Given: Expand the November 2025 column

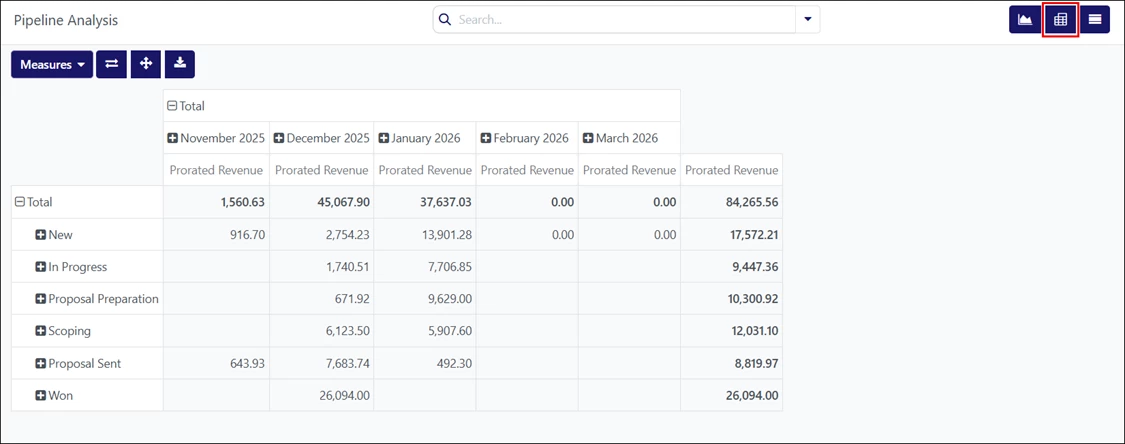Looking at the screenshot, I should (x=216, y=138).
